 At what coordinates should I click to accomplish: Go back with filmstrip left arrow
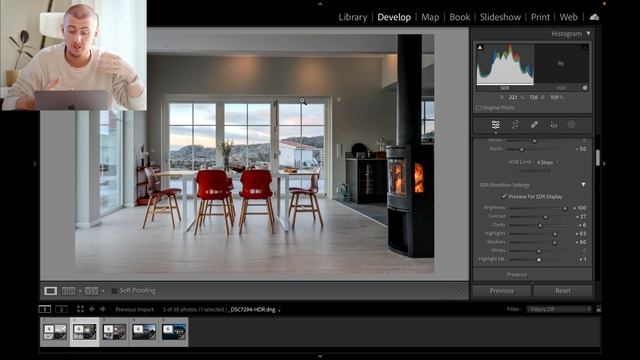(x=92, y=309)
